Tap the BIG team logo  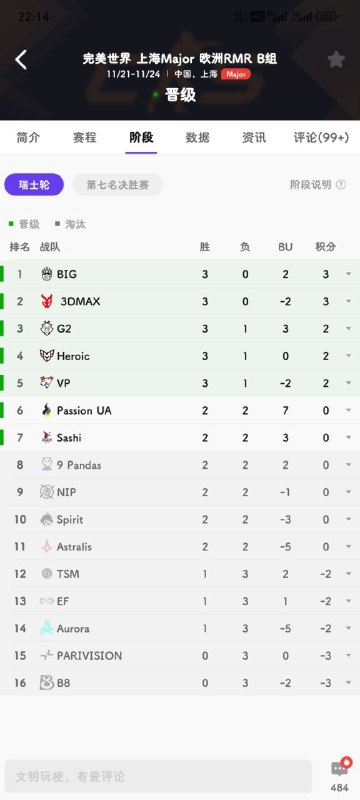tap(47, 274)
